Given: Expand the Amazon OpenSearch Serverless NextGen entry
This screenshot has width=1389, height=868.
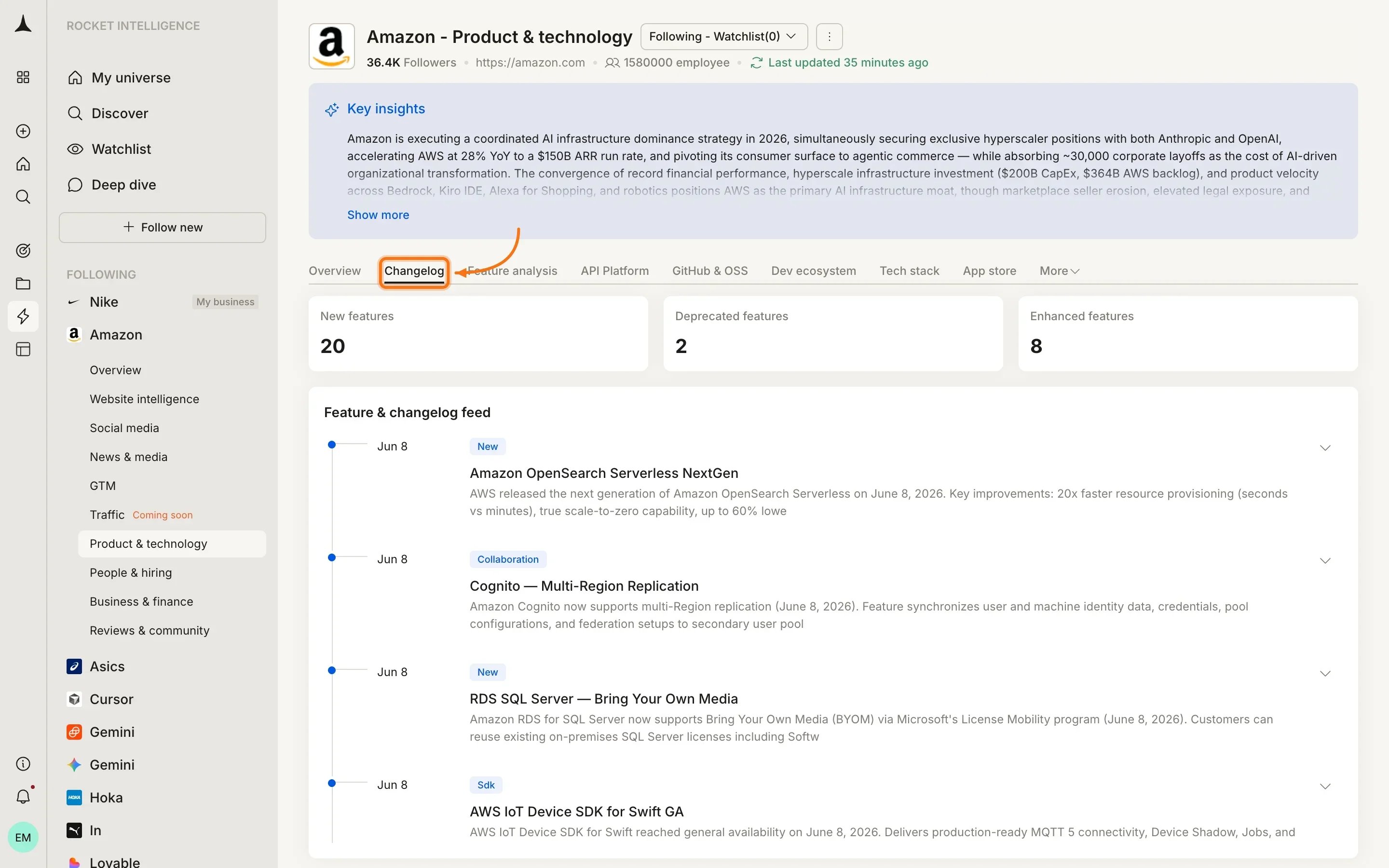Looking at the screenshot, I should click(x=1325, y=448).
